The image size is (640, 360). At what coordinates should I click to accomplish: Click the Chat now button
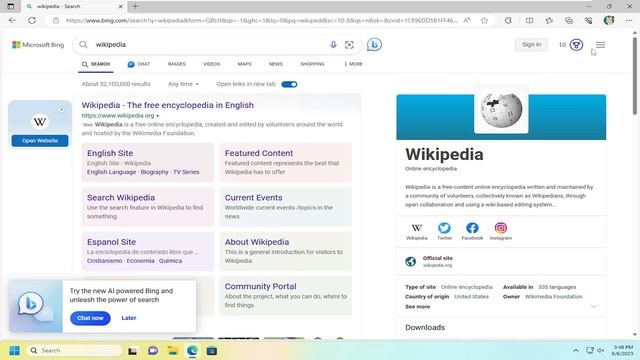point(90,318)
